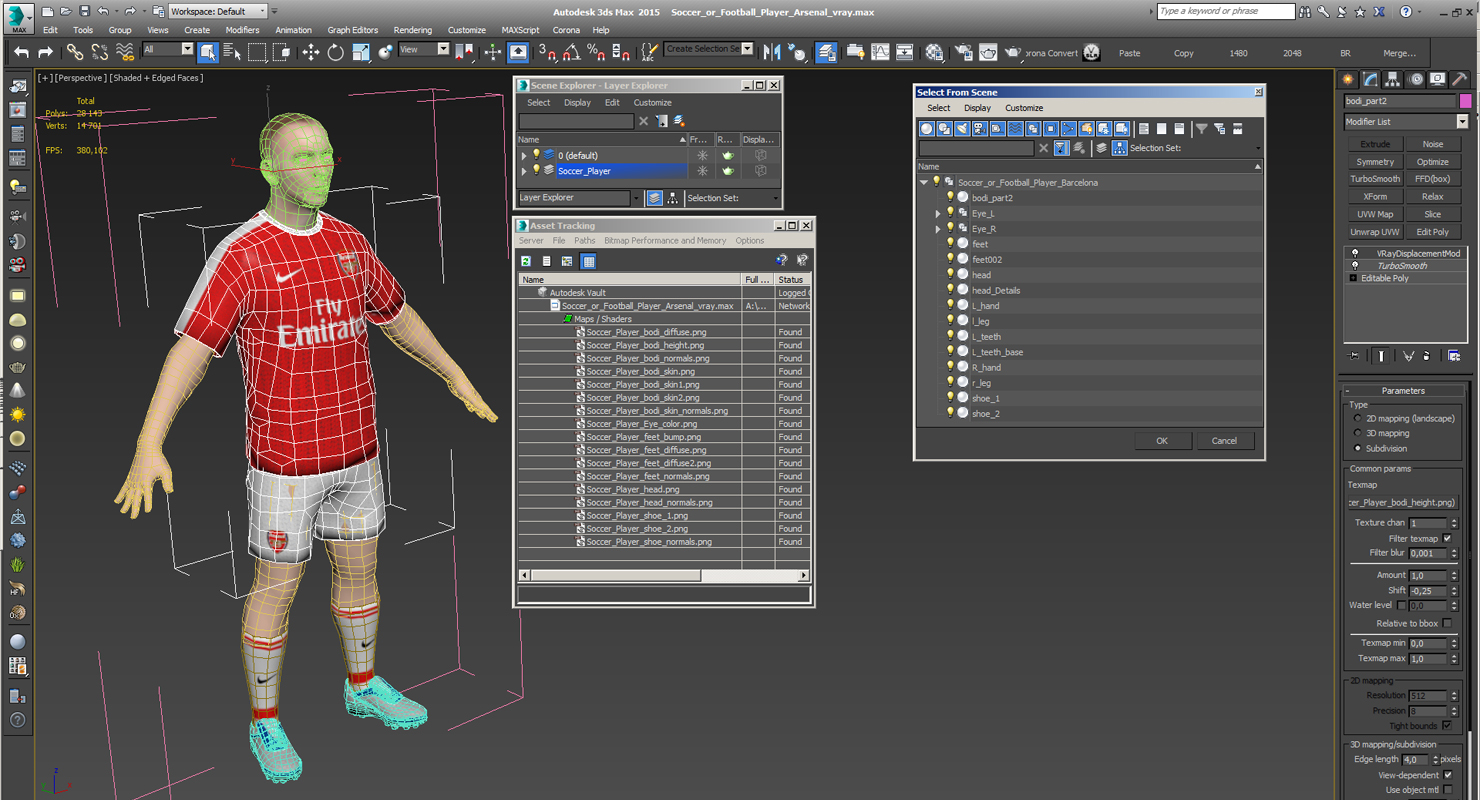This screenshot has width=1480, height=800.
Task: Open Select by Name tool
Action: click(x=232, y=52)
